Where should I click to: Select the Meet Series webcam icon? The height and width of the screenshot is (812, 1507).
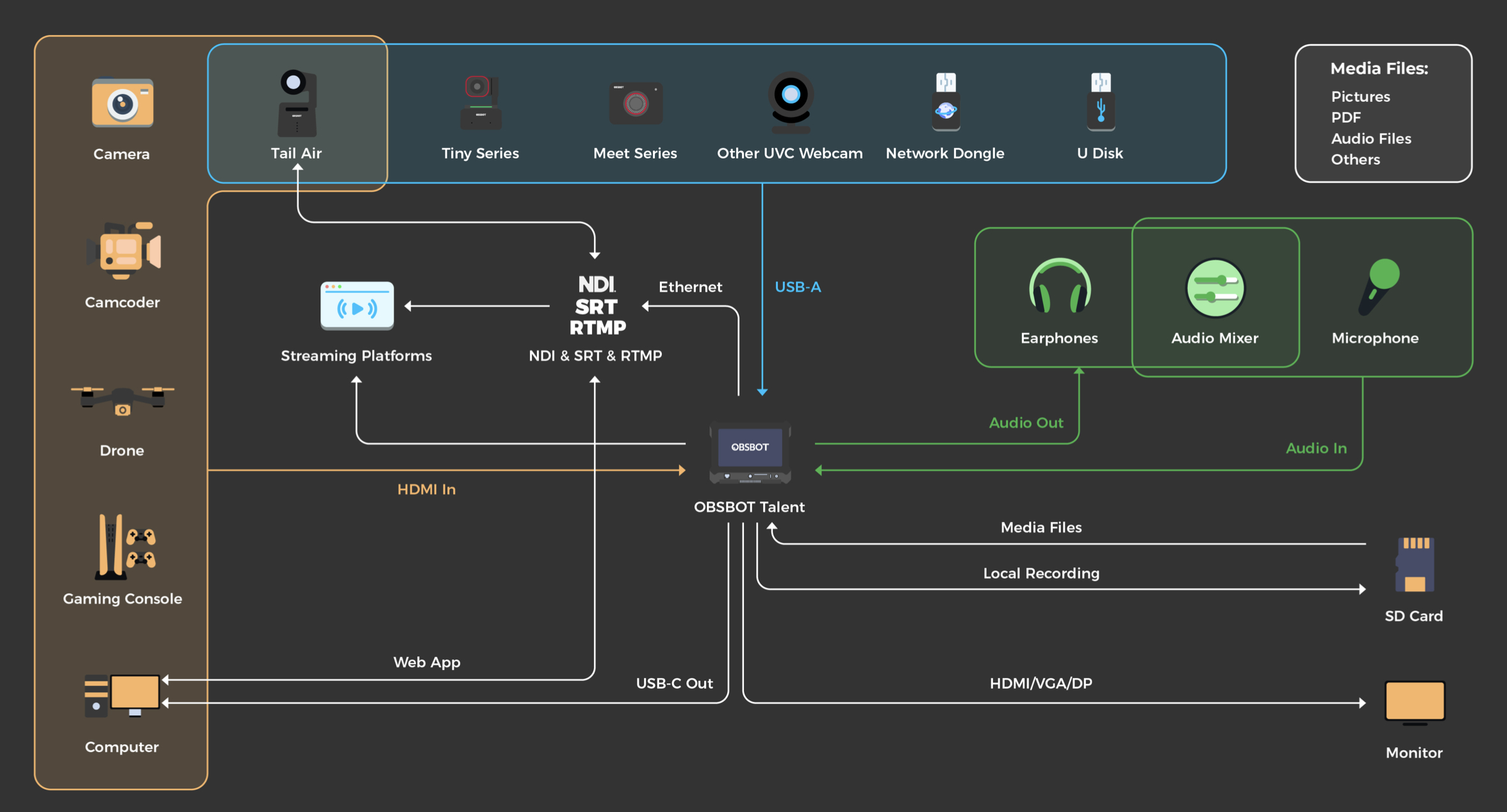(x=636, y=102)
